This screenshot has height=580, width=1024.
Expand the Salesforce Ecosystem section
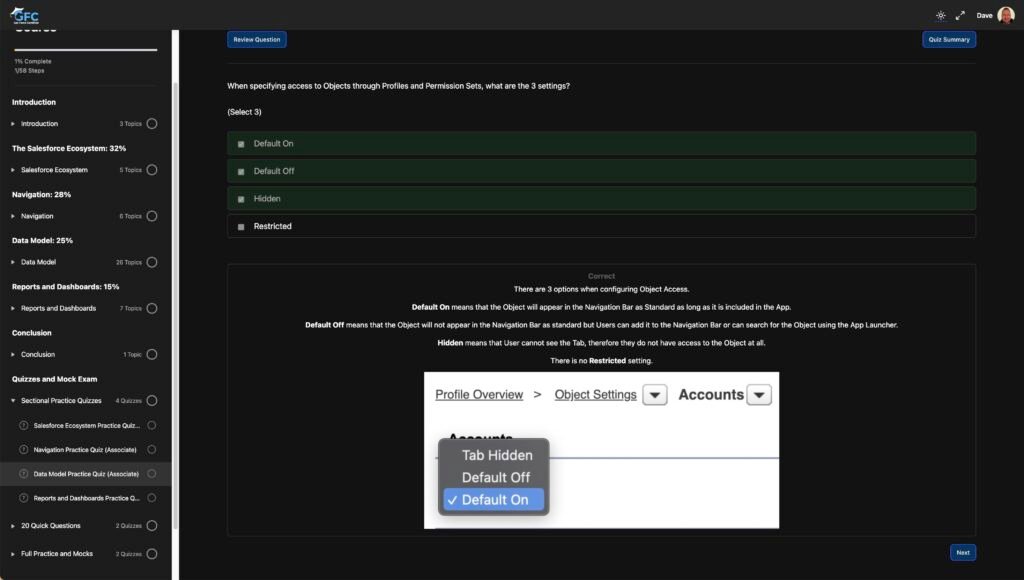click(x=13, y=170)
